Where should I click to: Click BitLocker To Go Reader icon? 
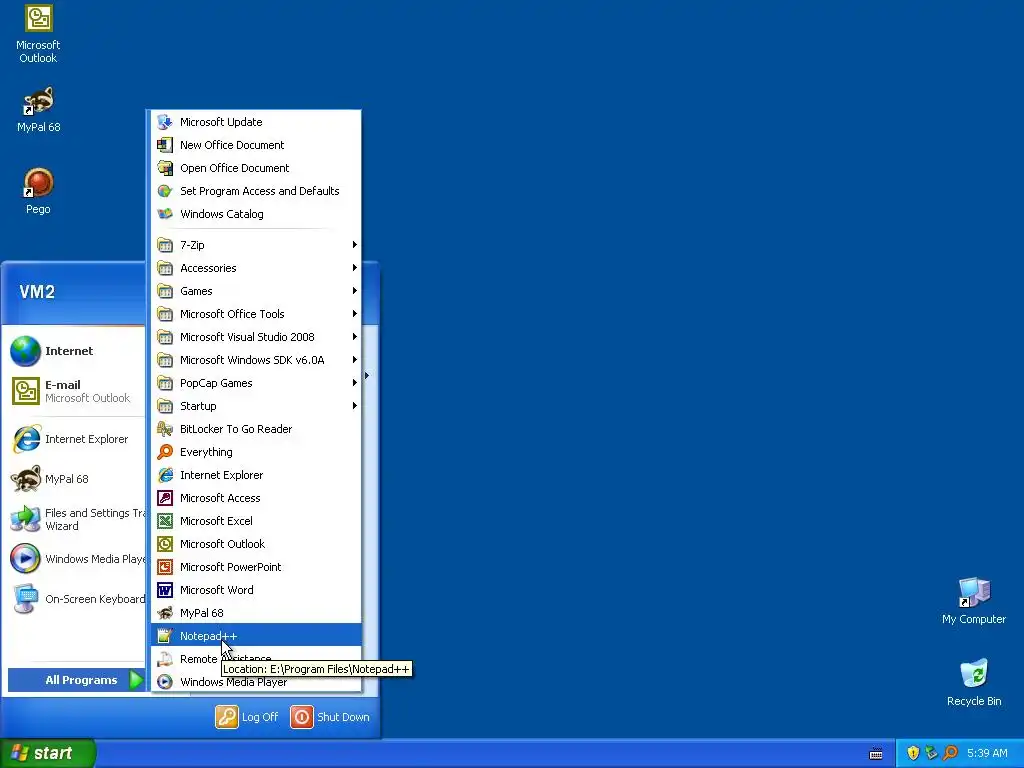coord(165,429)
